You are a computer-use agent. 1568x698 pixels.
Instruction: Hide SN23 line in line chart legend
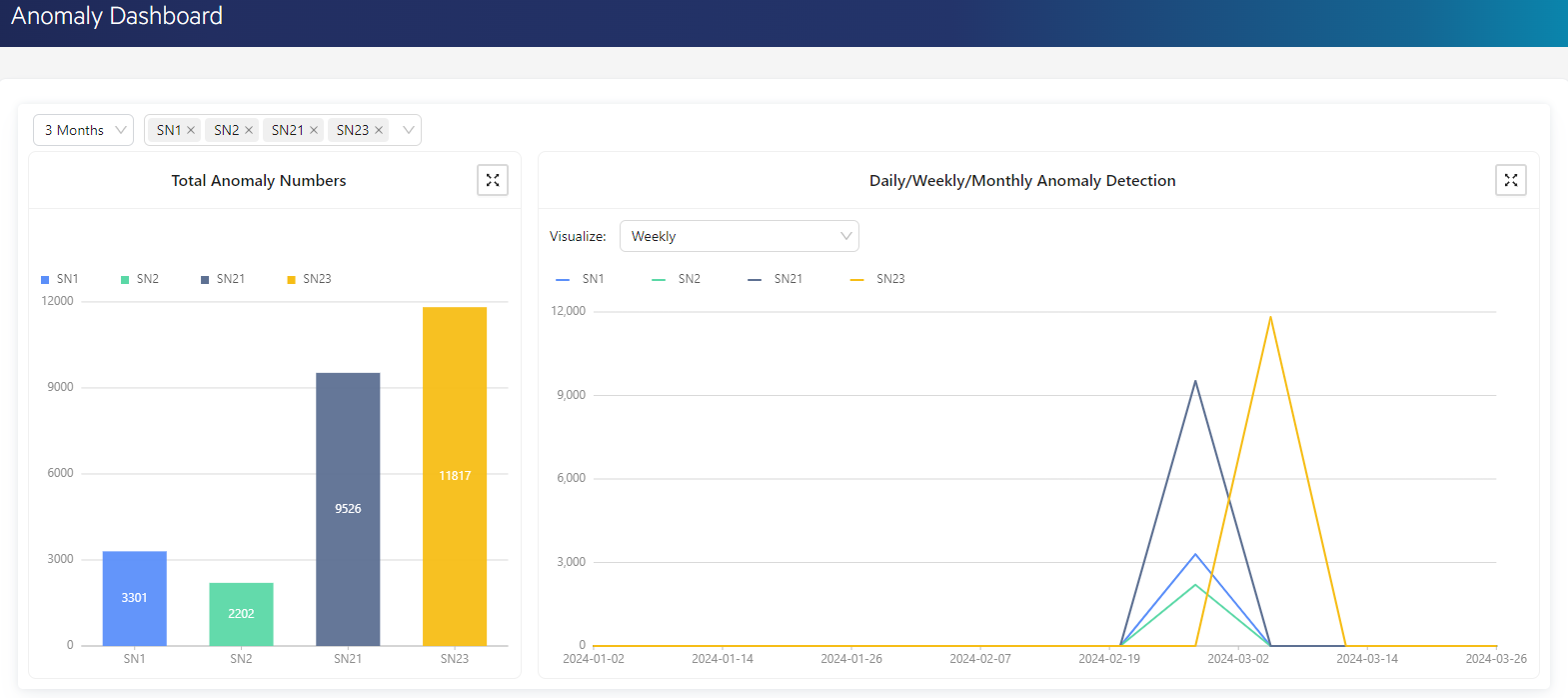[877, 279]
